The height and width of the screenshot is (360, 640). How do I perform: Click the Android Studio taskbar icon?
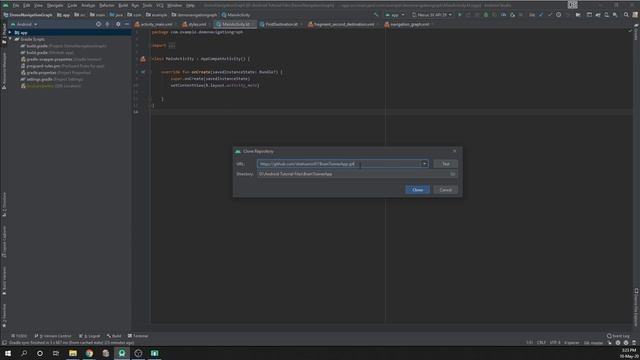click(x=122, y=353)
